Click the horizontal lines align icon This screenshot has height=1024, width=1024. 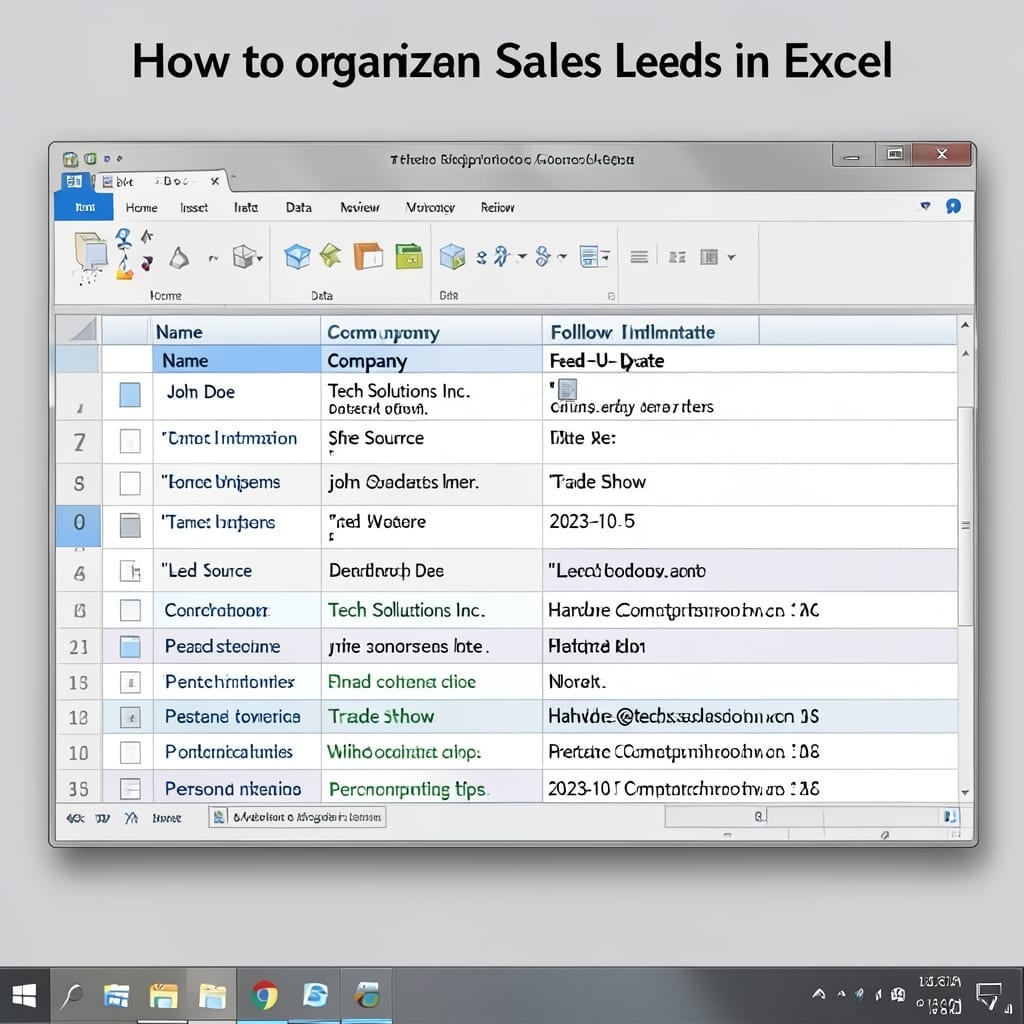coord(639,257)
